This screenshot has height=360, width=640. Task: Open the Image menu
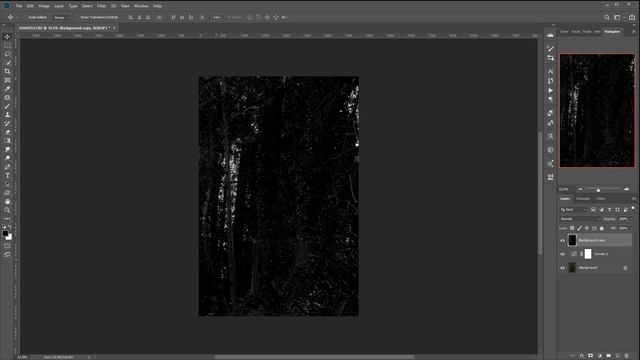coord(44,6)
